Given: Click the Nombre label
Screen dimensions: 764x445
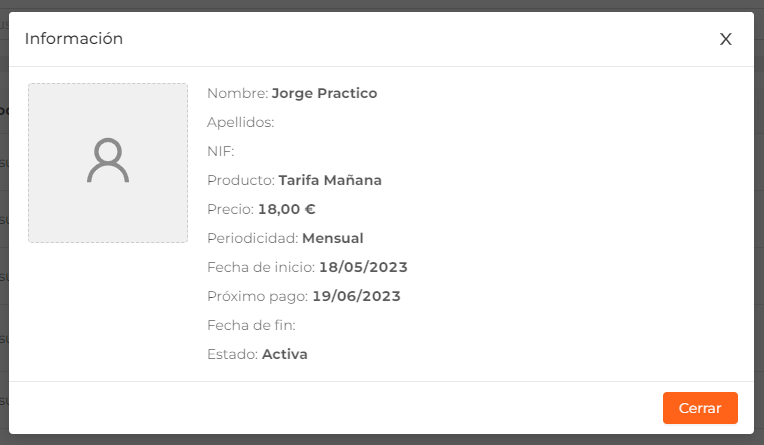Looking at the screenshot, I should [238, 93].
